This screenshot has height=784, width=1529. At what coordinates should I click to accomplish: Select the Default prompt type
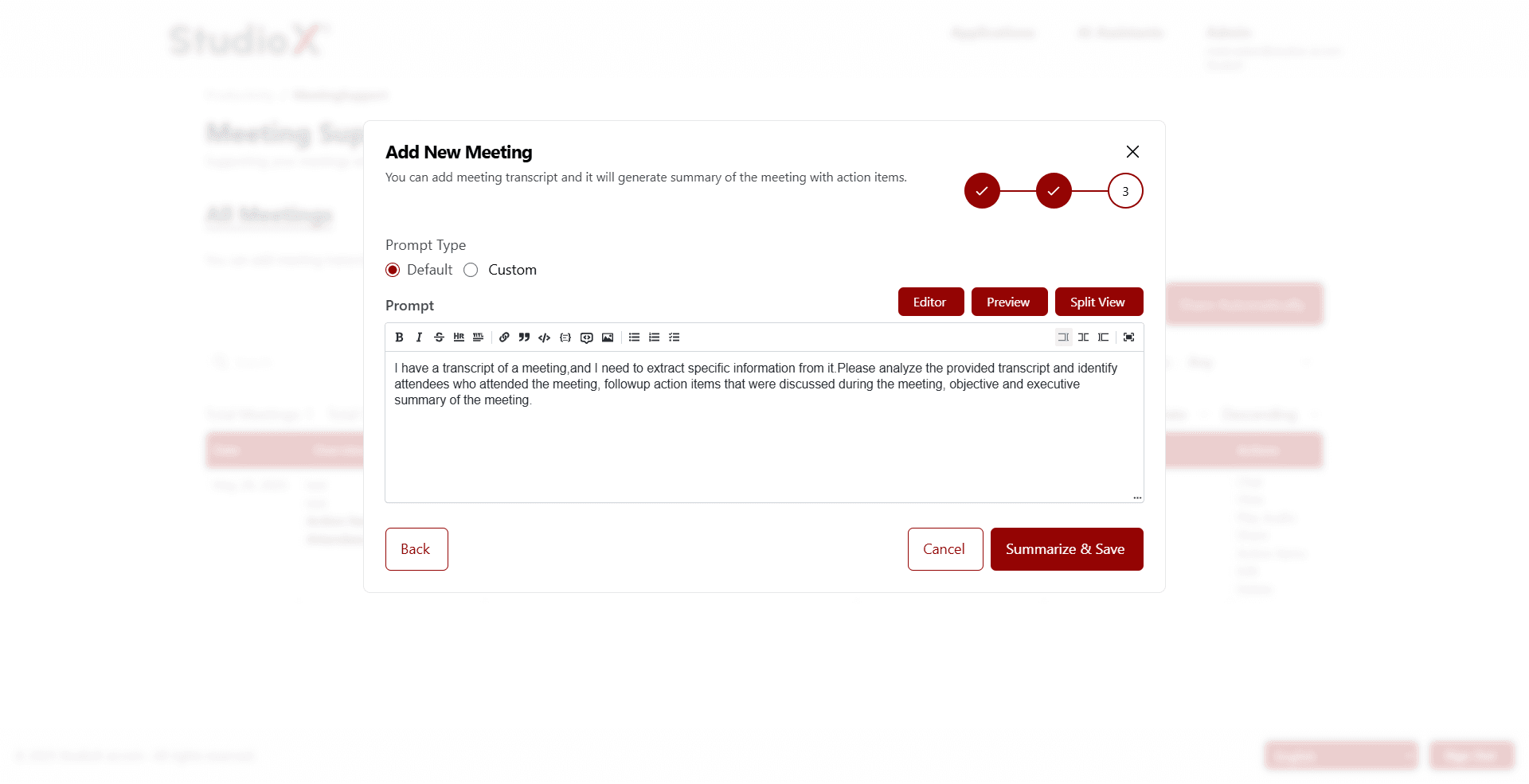[393, 270]
